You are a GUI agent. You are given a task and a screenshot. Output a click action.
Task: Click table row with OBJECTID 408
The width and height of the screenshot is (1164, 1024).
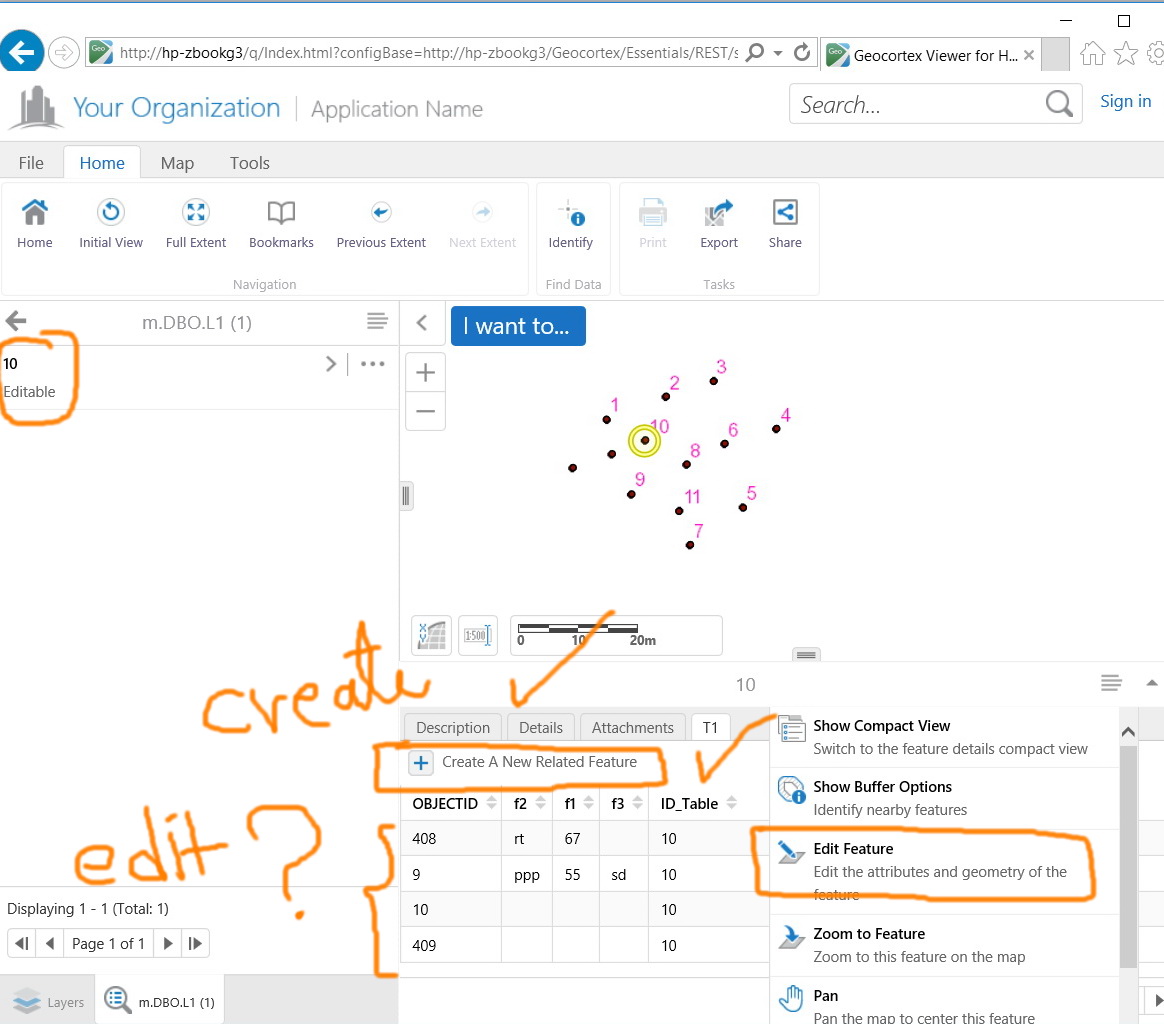(584, 838)
